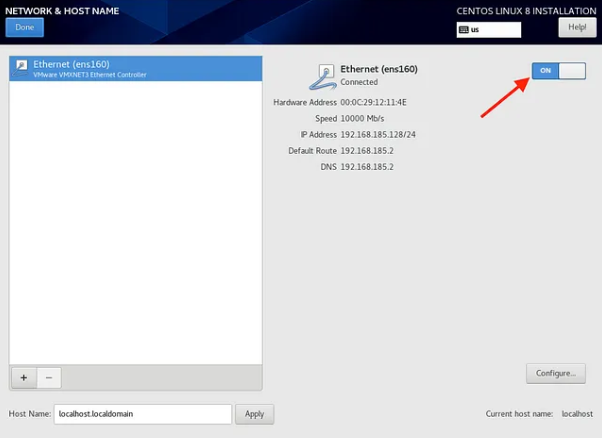Click CENTOS LINUX 8 INSTALLATION heading

526,11
